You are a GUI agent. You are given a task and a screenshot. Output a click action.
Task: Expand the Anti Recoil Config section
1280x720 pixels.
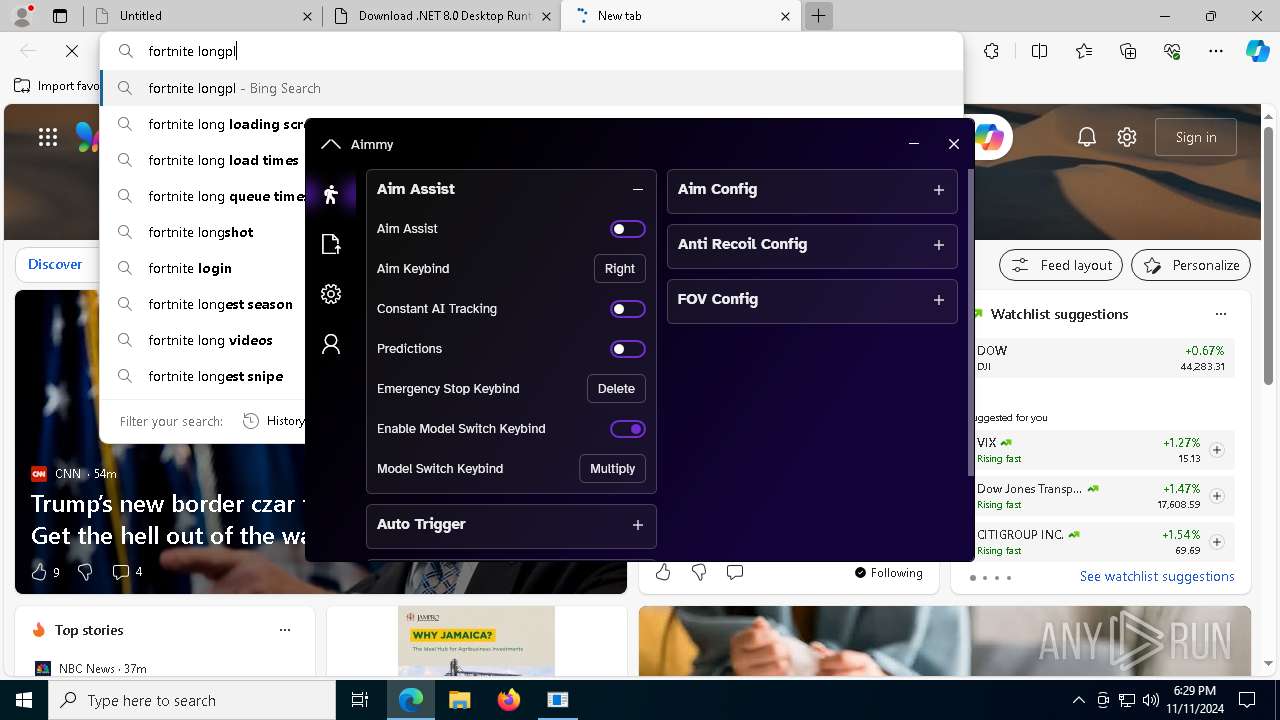tap(939, 245)
